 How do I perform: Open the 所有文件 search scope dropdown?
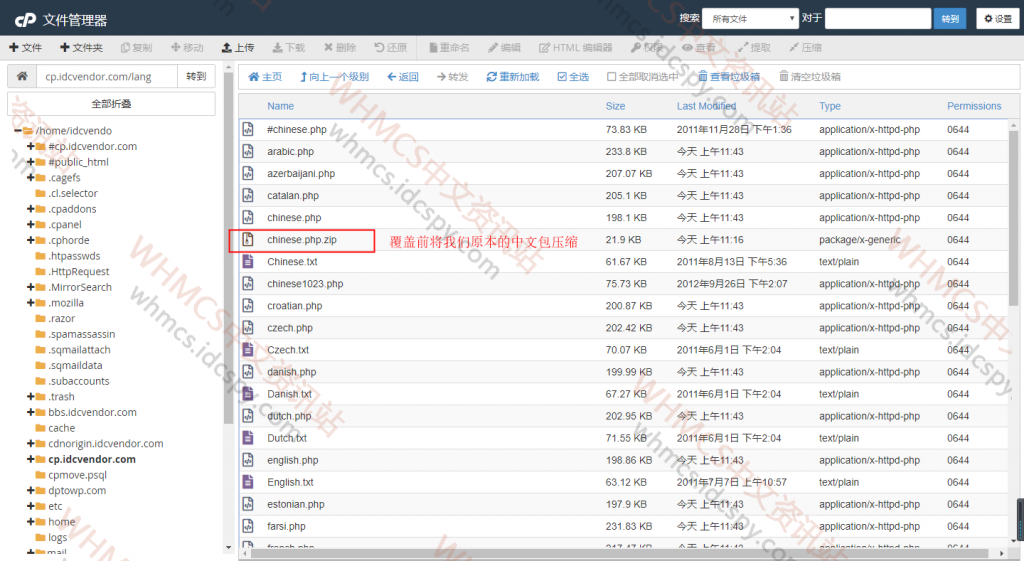750,19
